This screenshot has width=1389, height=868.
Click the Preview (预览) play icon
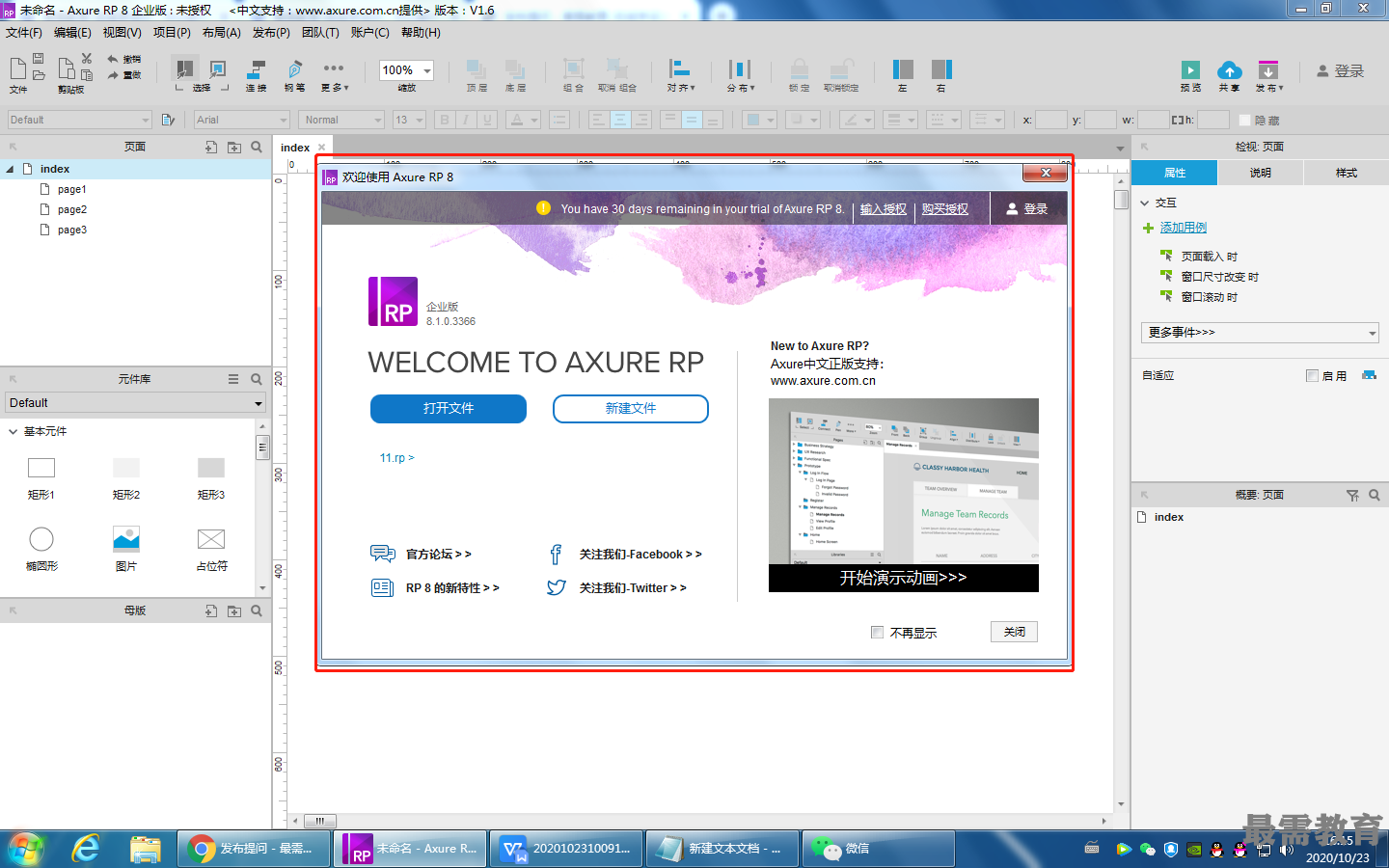1190,69
